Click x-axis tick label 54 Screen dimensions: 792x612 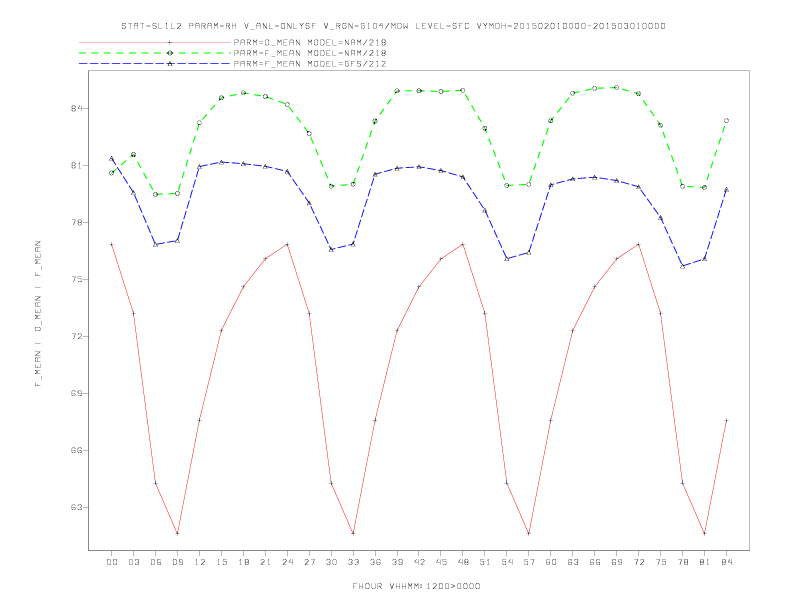pyautogui.click(x=507, y=562)
